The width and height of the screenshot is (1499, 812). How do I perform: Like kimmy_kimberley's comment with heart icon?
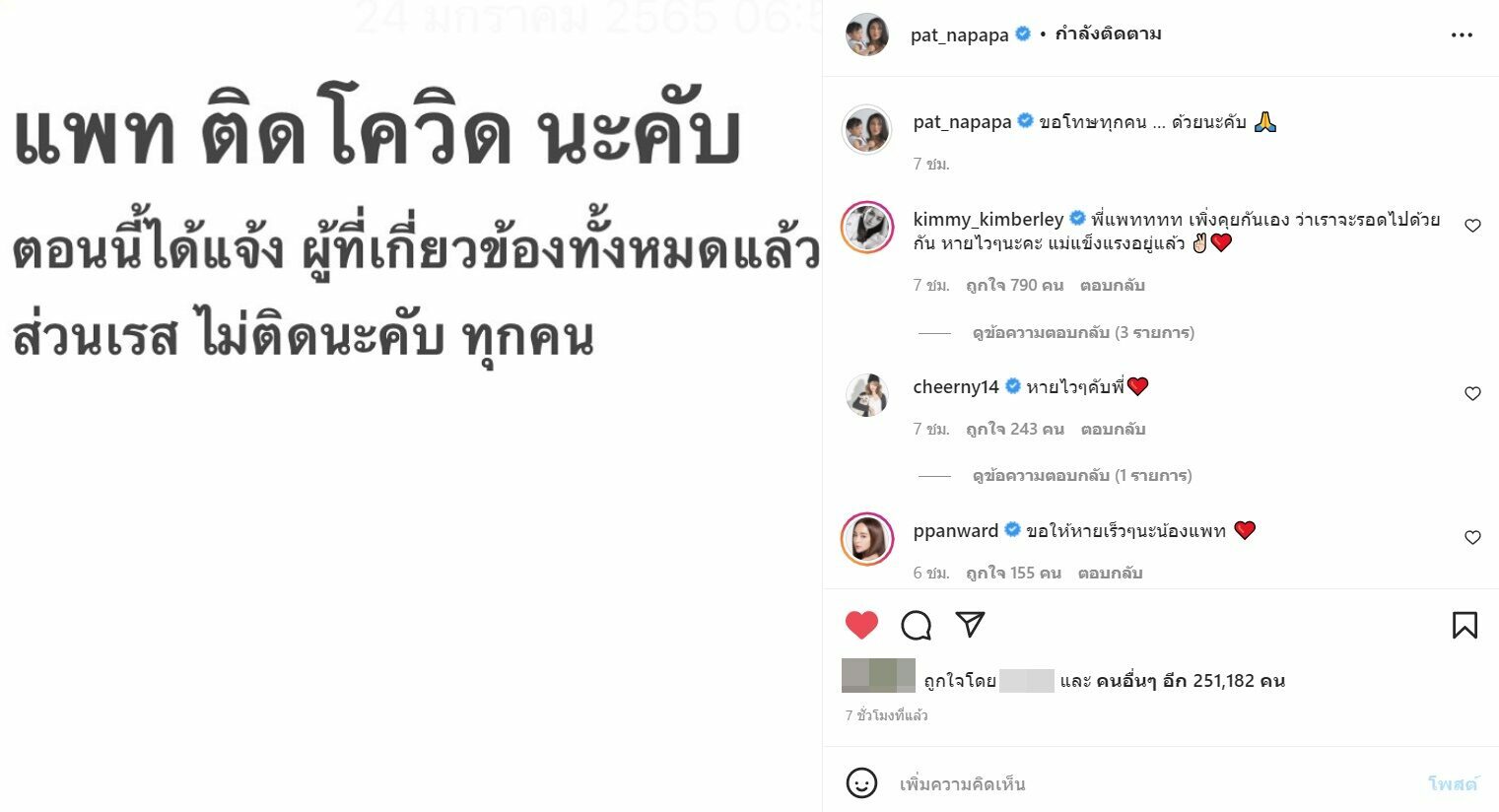coord(1472,226)
